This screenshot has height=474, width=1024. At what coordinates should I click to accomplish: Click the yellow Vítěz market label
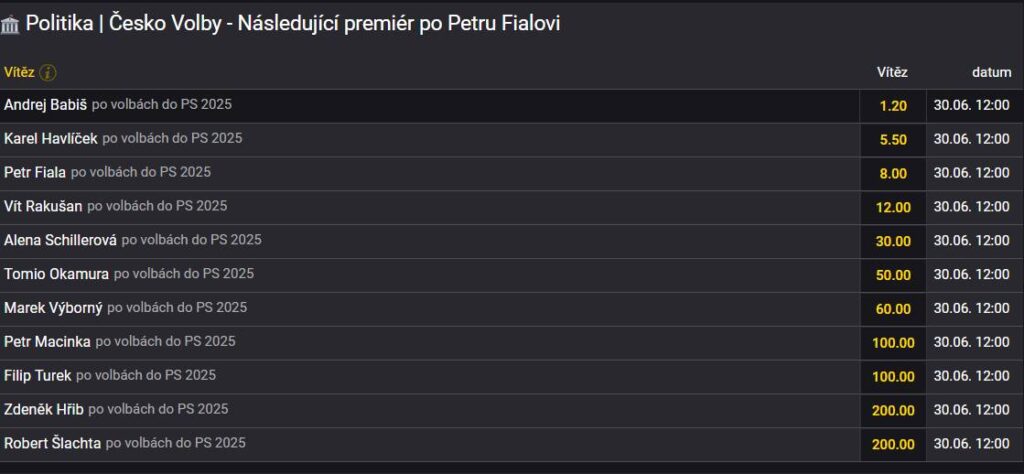coord(19,72)
